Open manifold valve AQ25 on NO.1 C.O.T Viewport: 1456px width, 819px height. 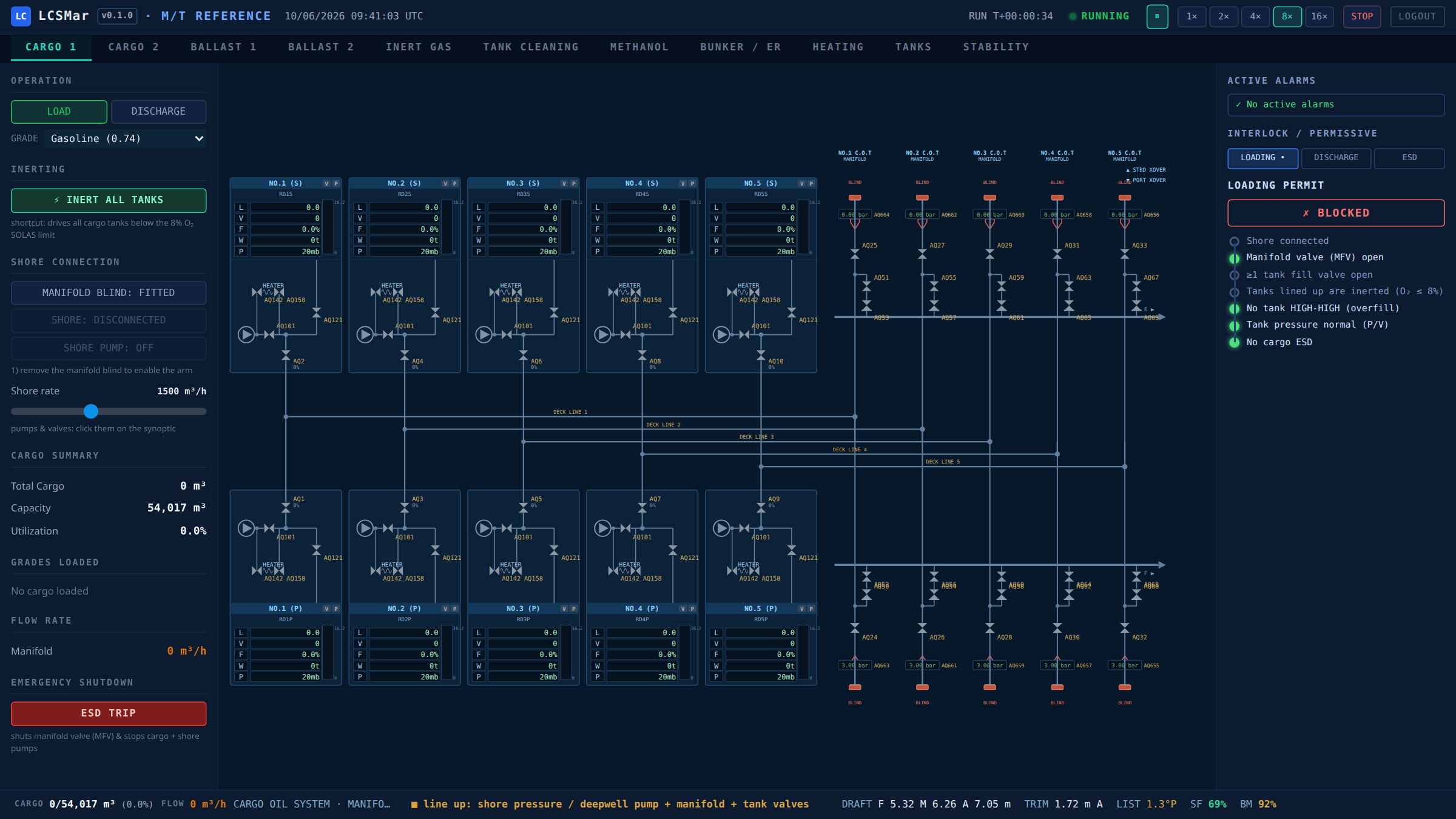(855, 254)
